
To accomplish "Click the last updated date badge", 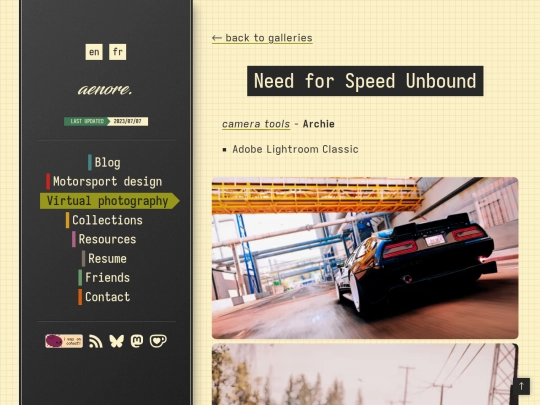I will tap(106, 121).
